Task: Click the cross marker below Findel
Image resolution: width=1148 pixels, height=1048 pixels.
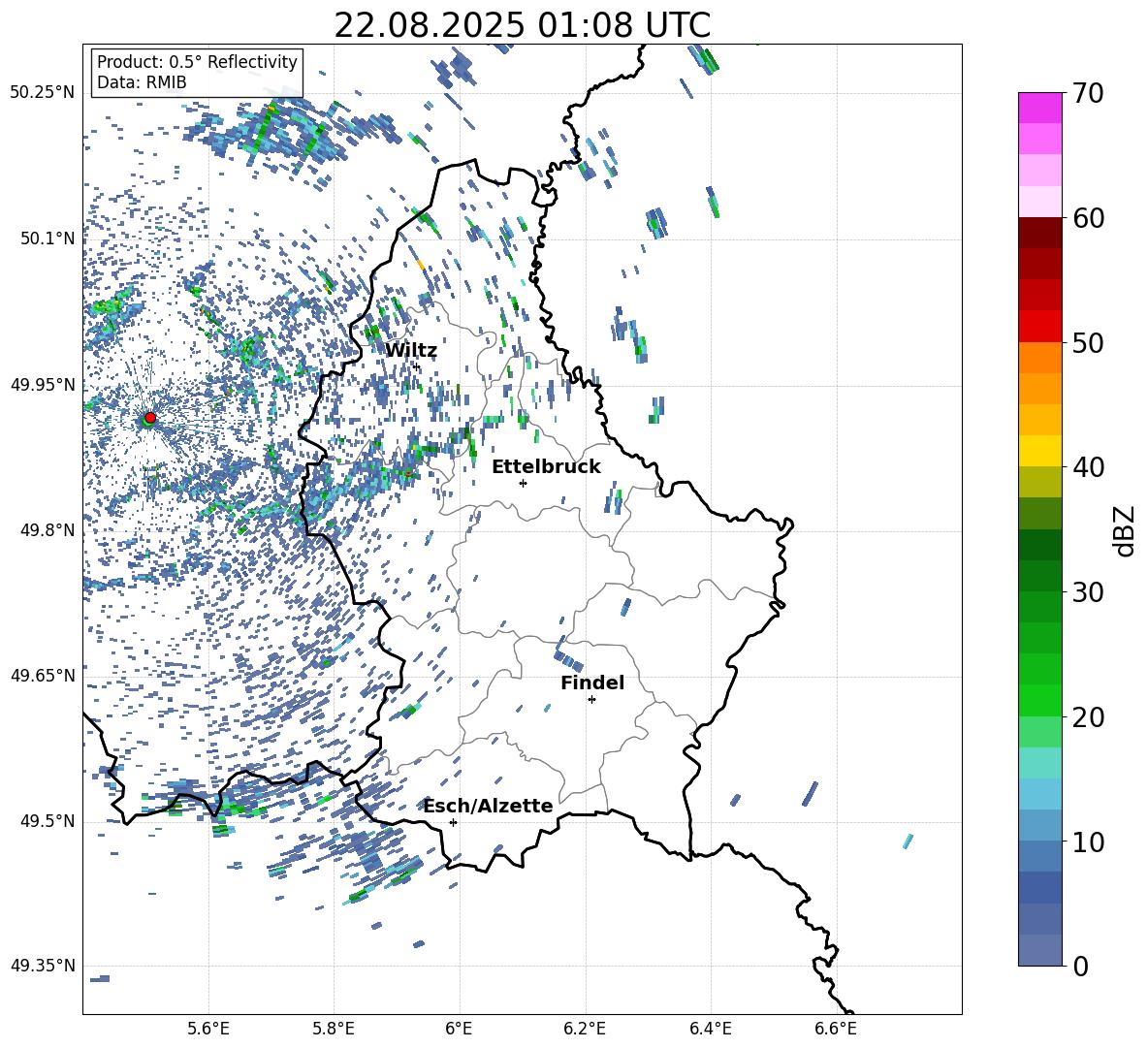Action: coord(592,700)
